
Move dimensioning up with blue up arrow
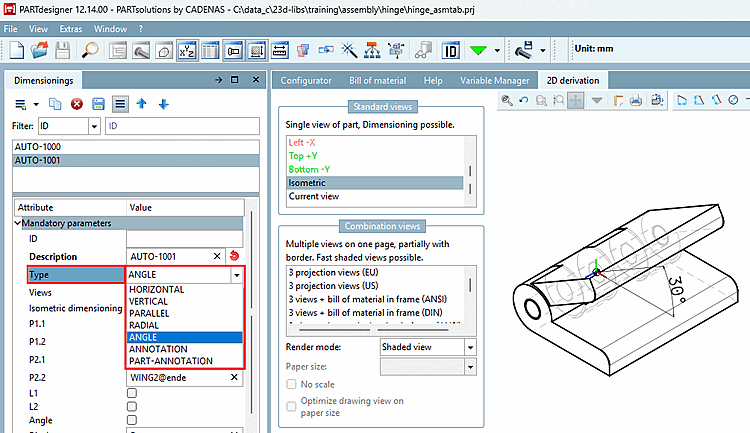(142, 103)
